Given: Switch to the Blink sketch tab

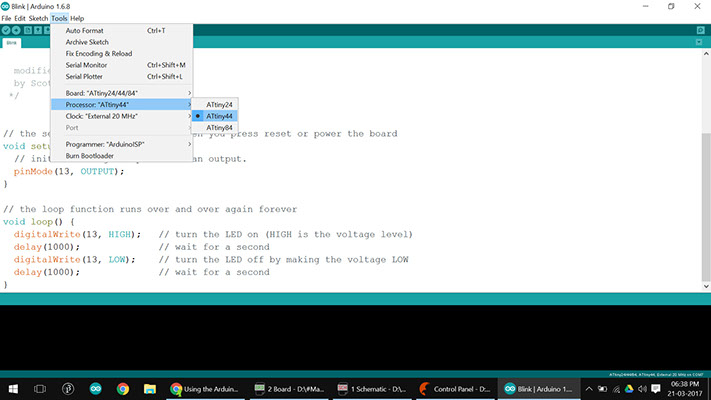Looking at the screenshot, I should pos(11,43).
